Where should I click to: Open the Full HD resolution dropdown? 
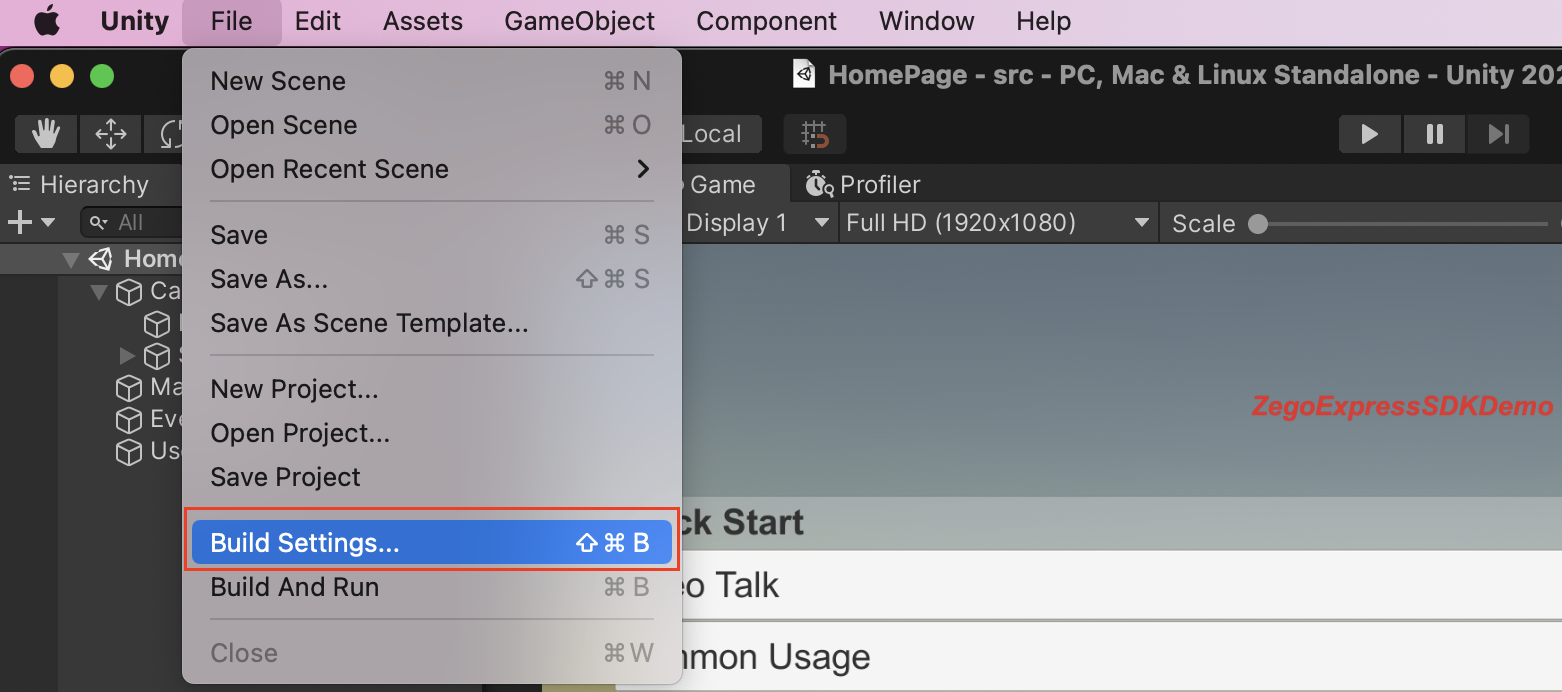[997, 223]
